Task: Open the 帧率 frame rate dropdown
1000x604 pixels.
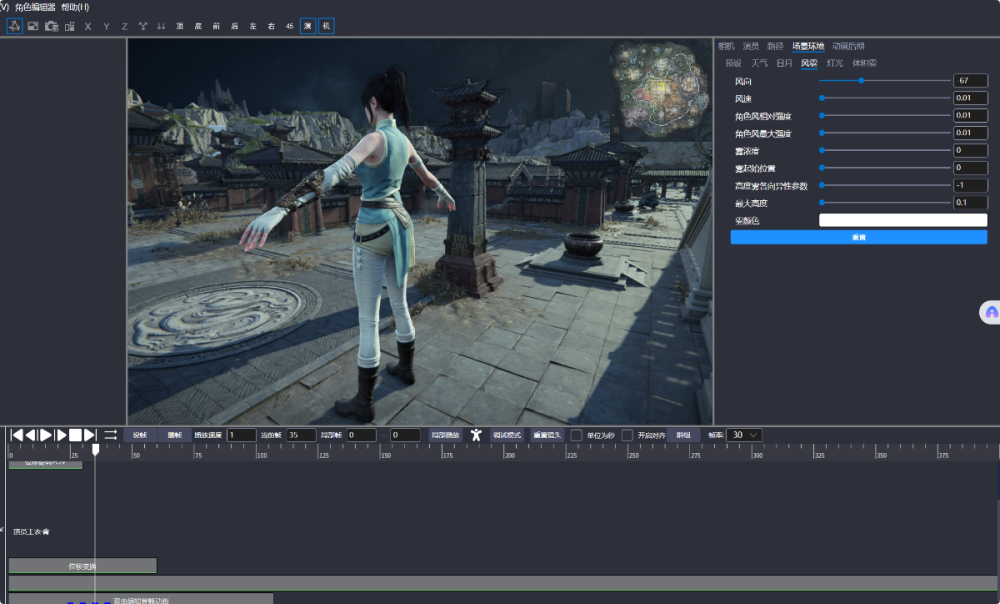Action: tap(745, 435)
